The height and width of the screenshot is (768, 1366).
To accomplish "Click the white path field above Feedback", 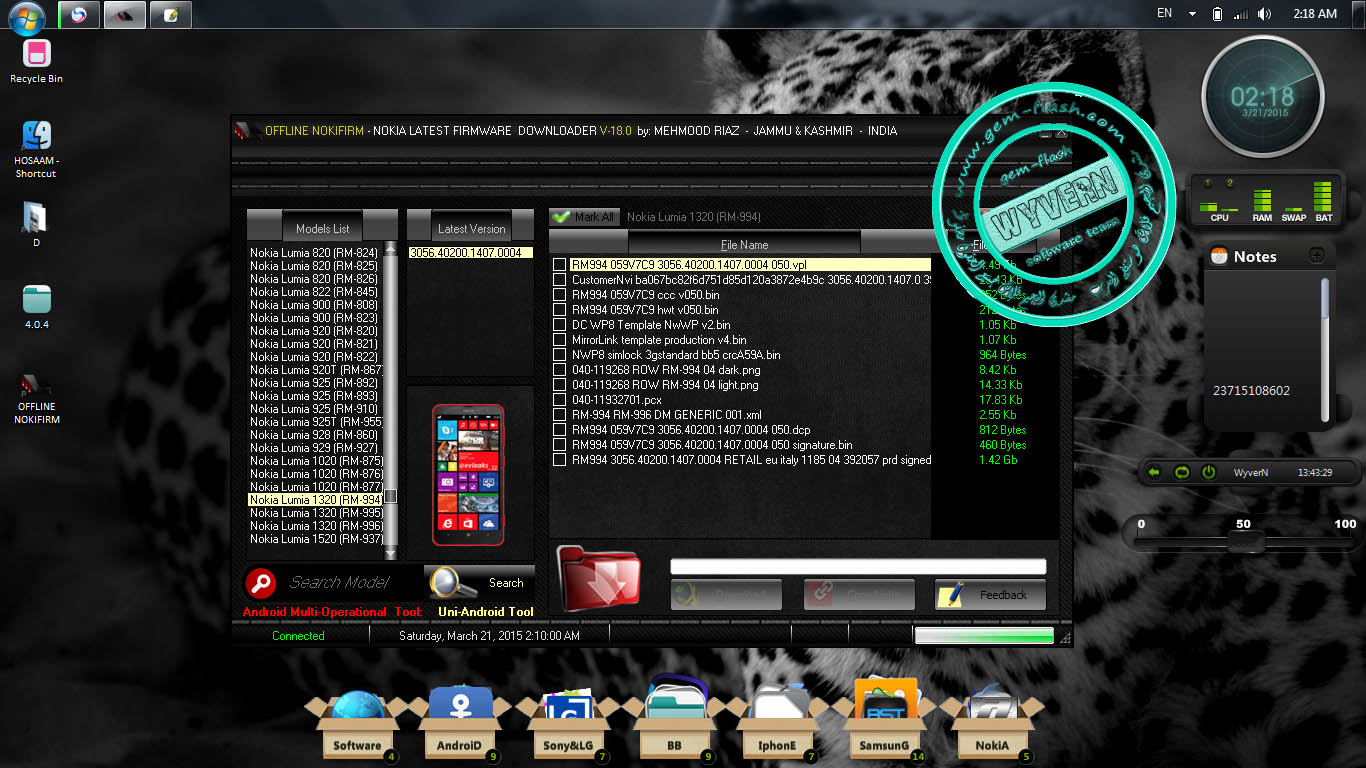I will coord(858,567).
